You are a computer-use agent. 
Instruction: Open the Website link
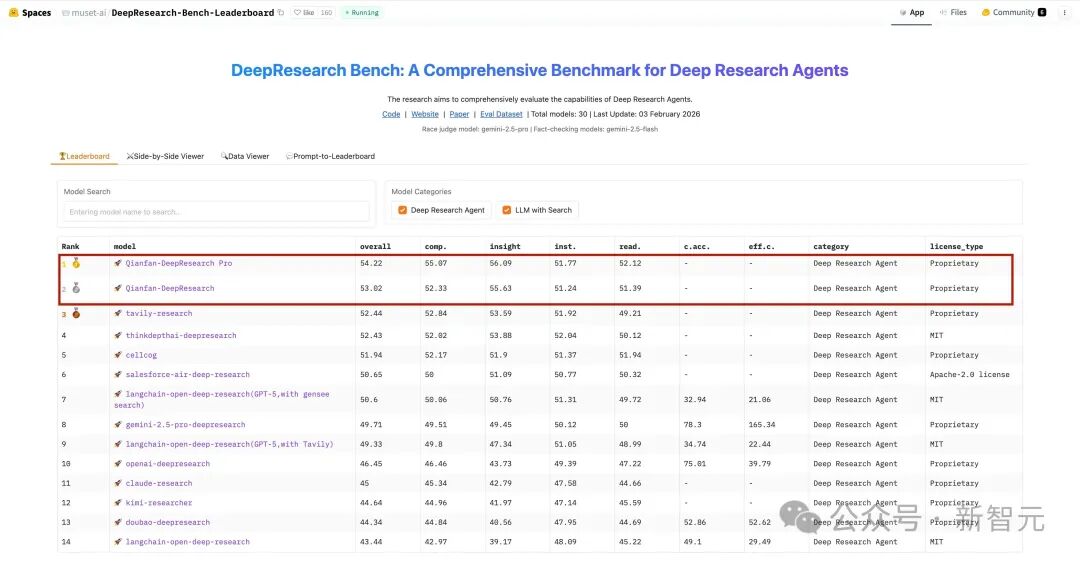click(425, 114)
